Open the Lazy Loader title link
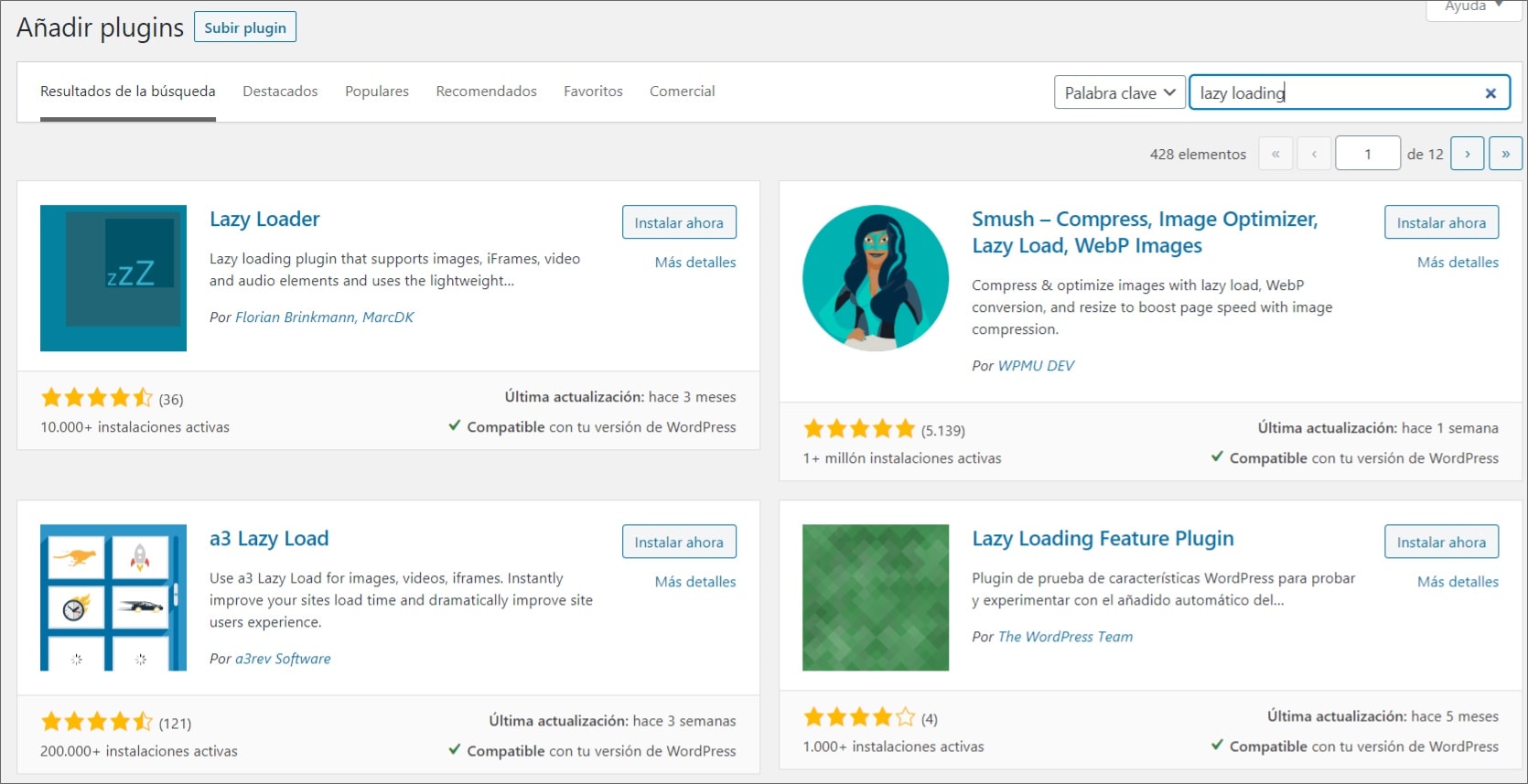Viewport: 1528px width, 784px height. tap(264, 220)
